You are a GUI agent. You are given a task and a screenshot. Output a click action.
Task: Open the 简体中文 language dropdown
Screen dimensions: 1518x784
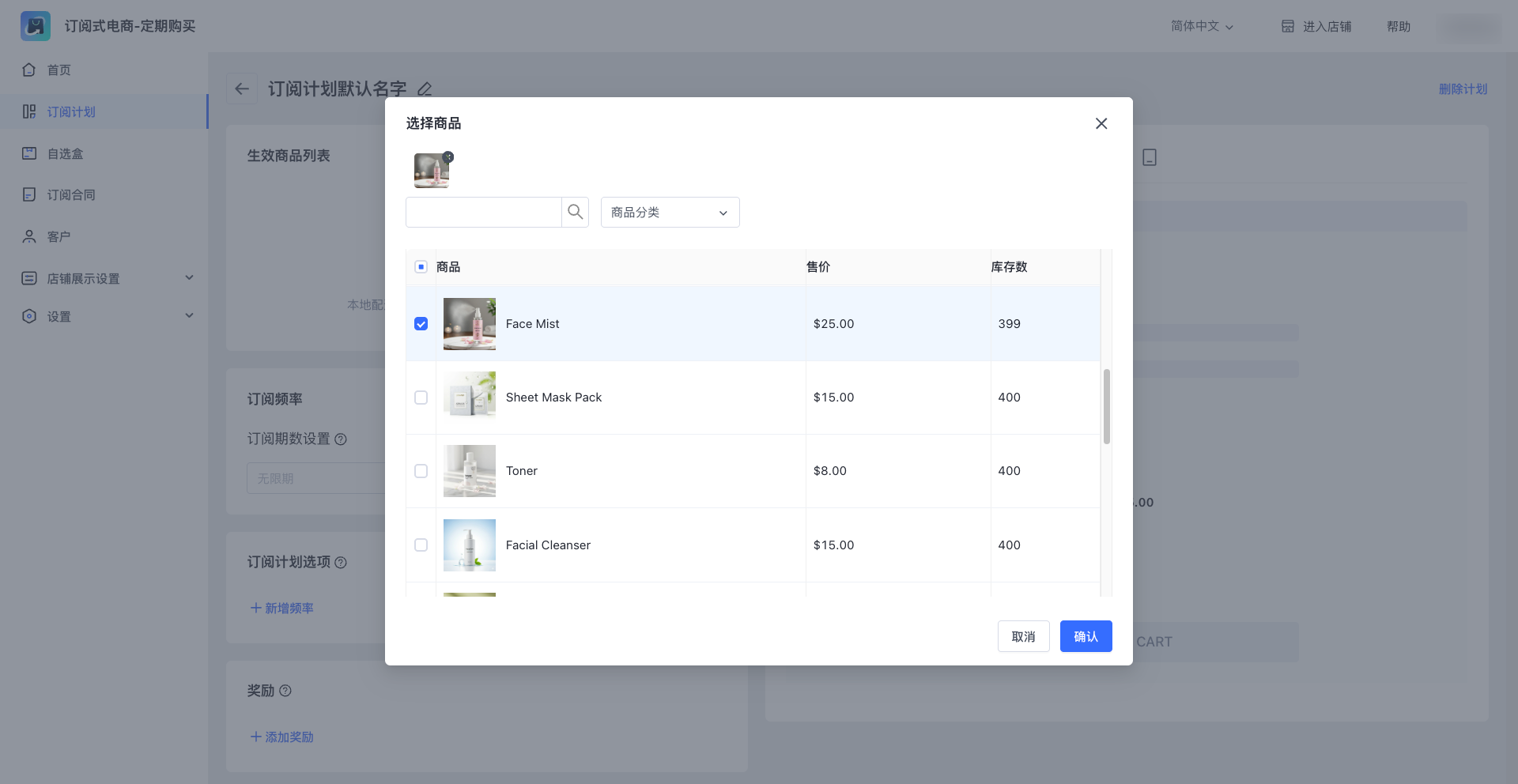[1202, 26]
